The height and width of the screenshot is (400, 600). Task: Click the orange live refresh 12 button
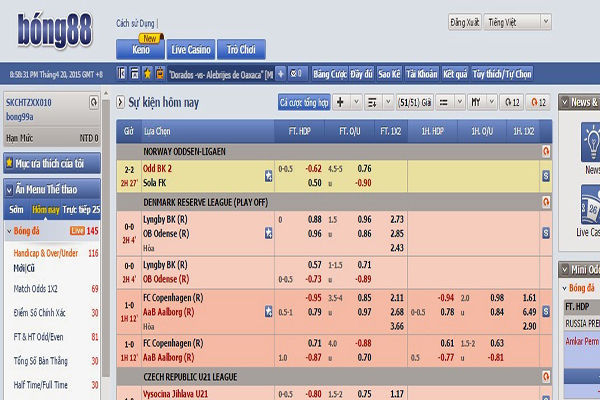[x=538, y=102]
